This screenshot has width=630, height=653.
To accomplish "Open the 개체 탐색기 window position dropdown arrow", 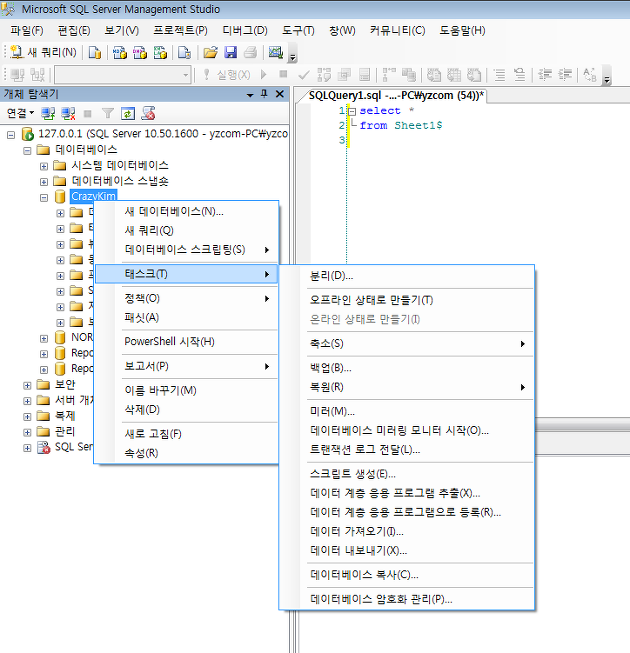I will [250, 95].
